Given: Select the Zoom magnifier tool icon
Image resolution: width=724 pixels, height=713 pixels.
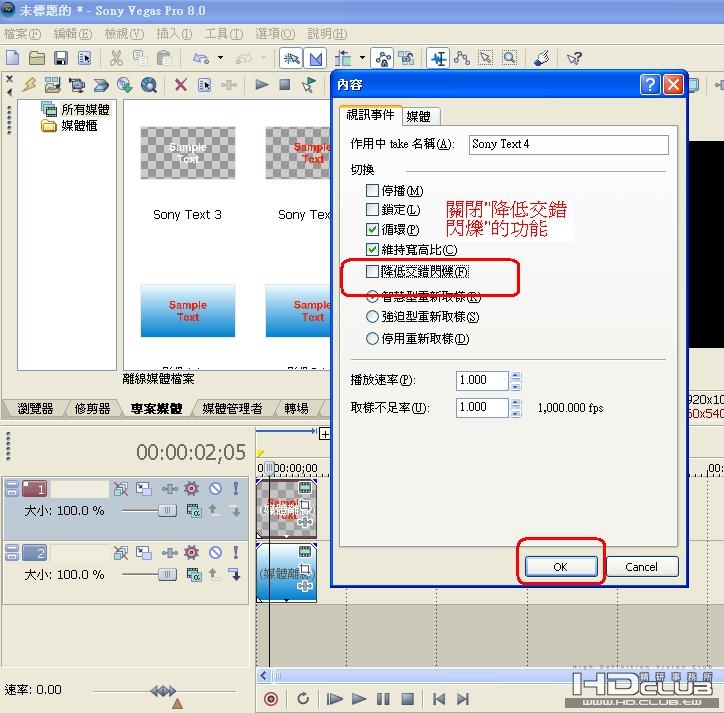Looking at the screenshot, I should [x=509, y=58].
